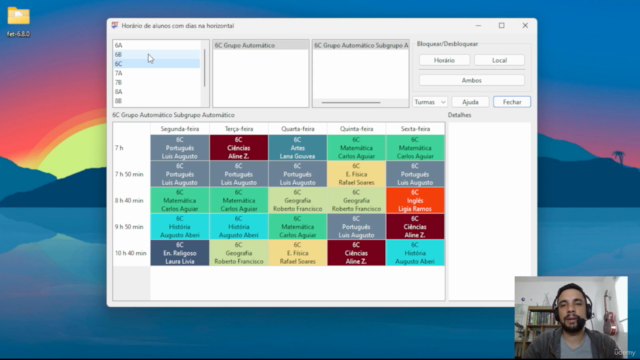The image size is (640, 360).
Task: Select Tuesday 10 h 40 Geografia cell
Action: [239, 253]
